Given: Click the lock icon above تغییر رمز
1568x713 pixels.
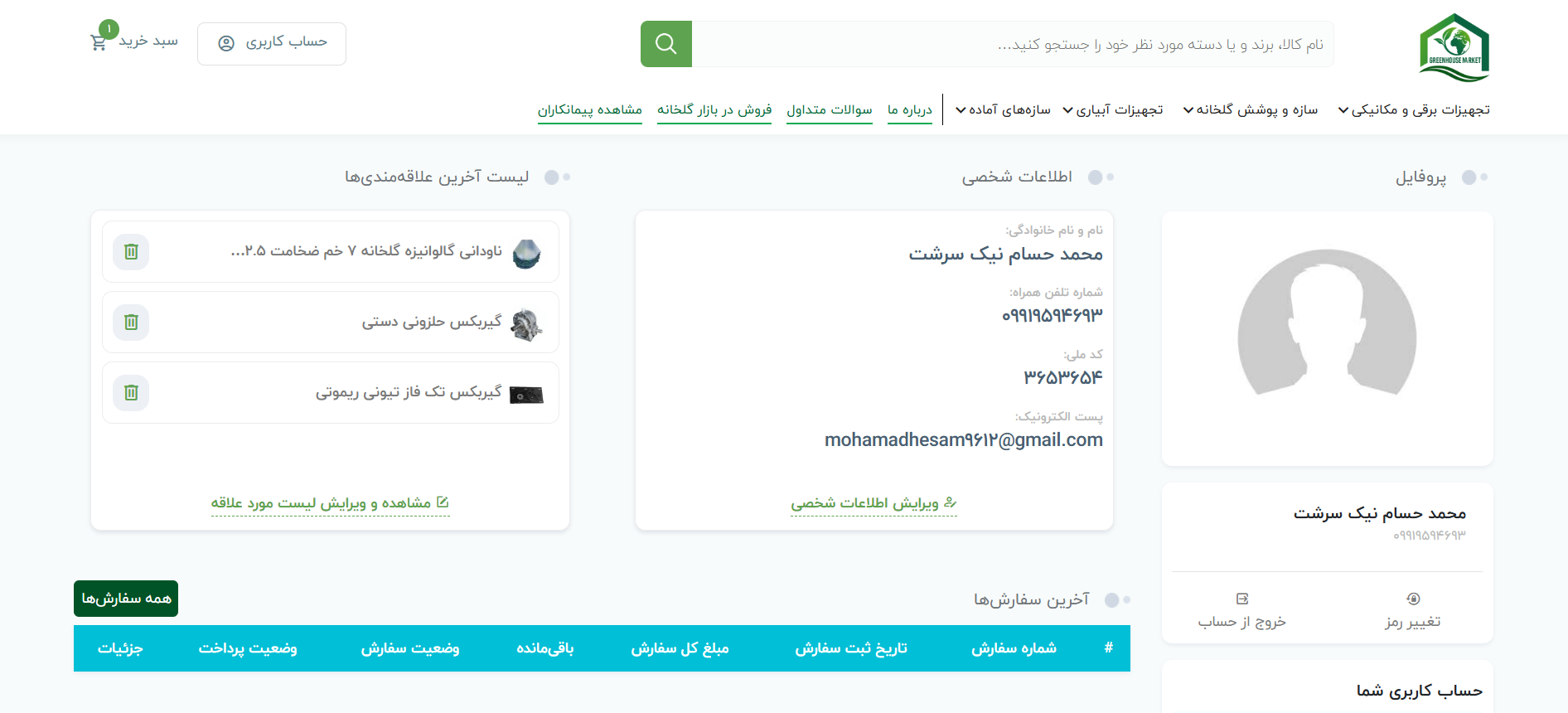Looking at the screenshot, I should (1413, 599).
